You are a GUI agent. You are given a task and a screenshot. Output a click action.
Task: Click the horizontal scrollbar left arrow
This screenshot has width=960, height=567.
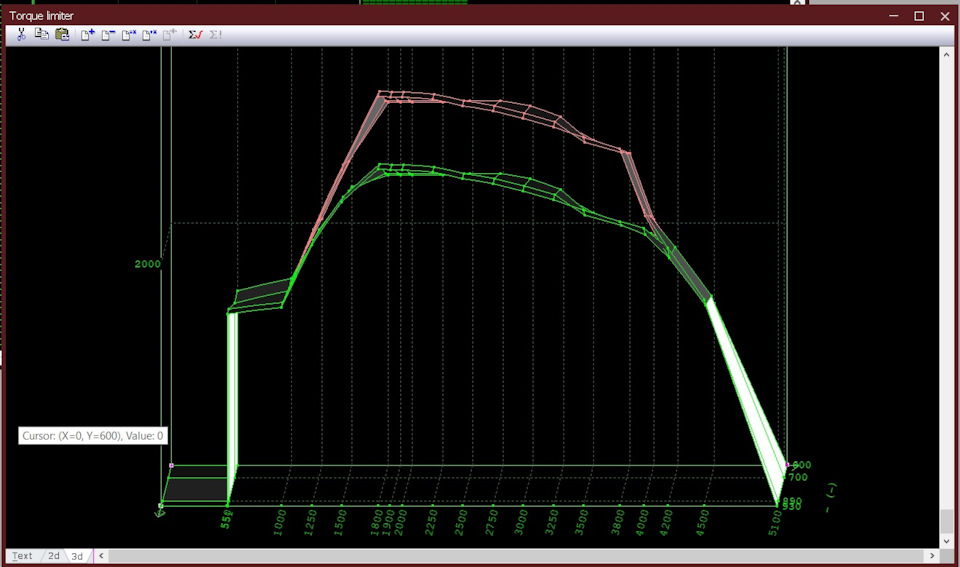click(x=101, y=556)
